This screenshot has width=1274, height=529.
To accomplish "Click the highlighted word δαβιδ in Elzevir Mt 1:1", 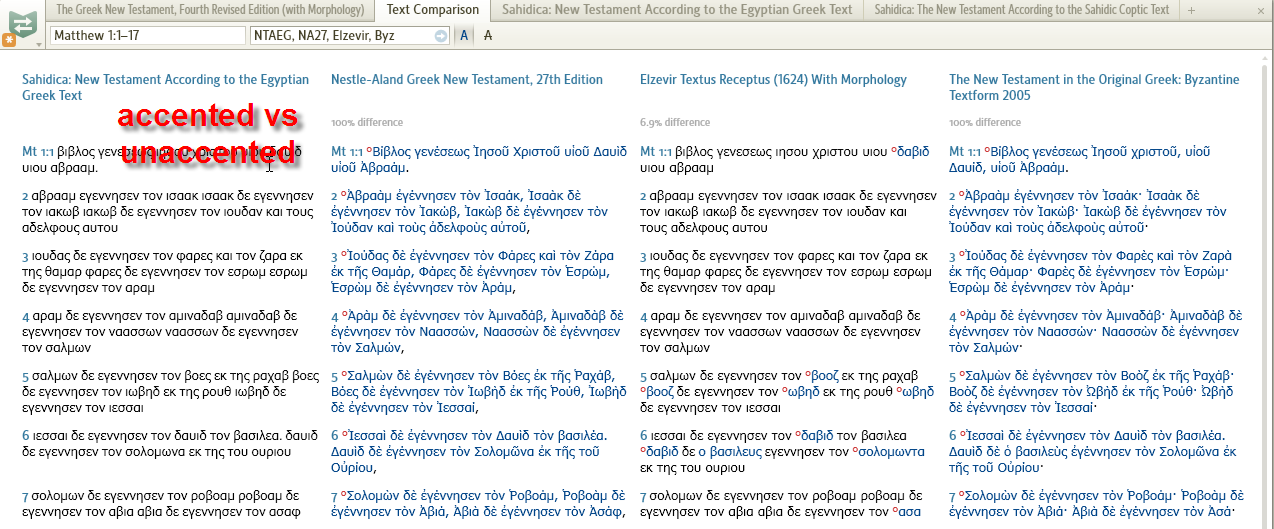I will coord(913,152).
